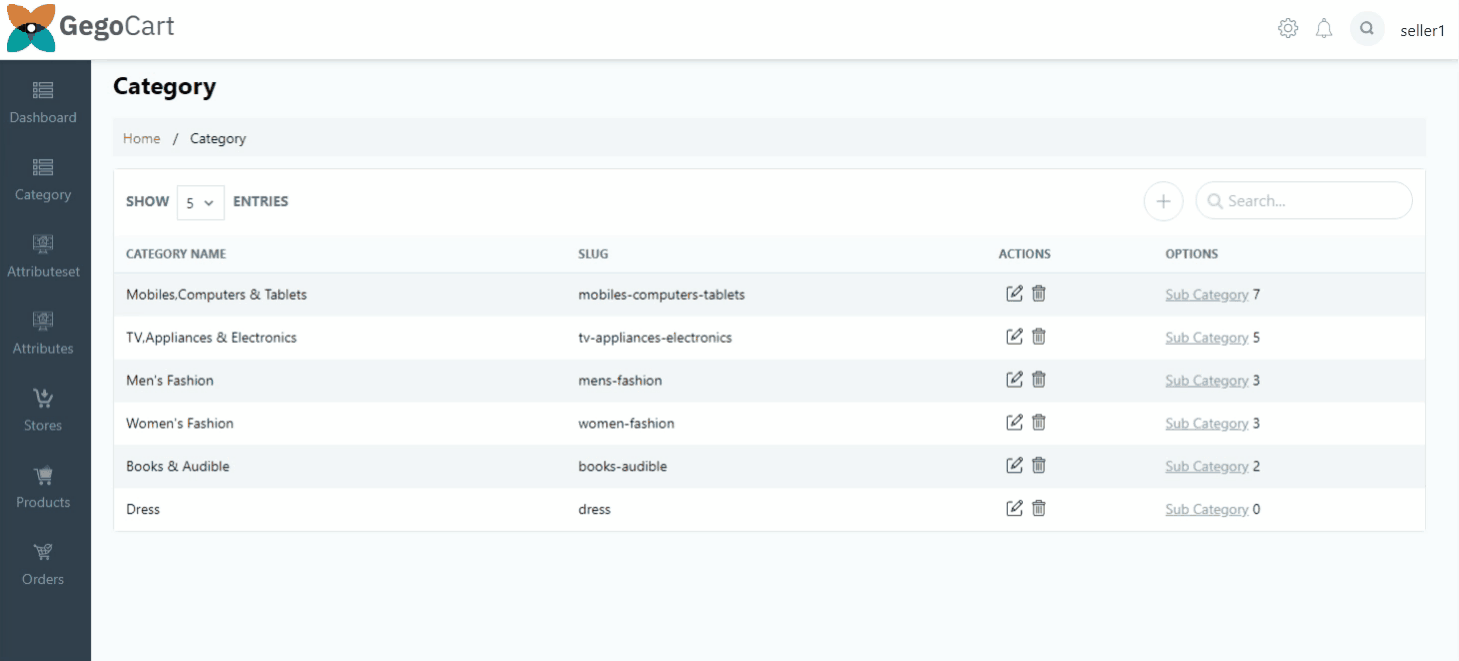Open Dashboard in the sidebar
The image size is (1459, 661).
tap(43, 103)
